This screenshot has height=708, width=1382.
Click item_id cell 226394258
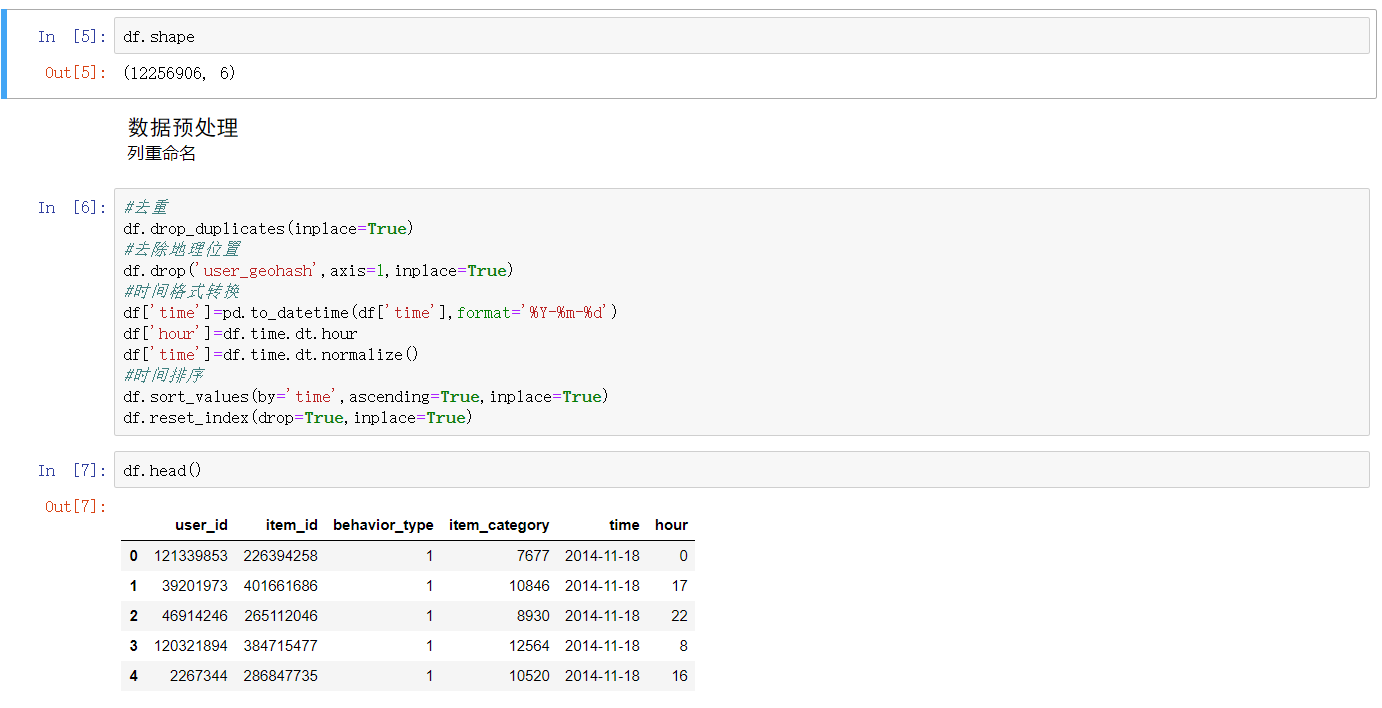pyautogui.click(x=281, y=556)
